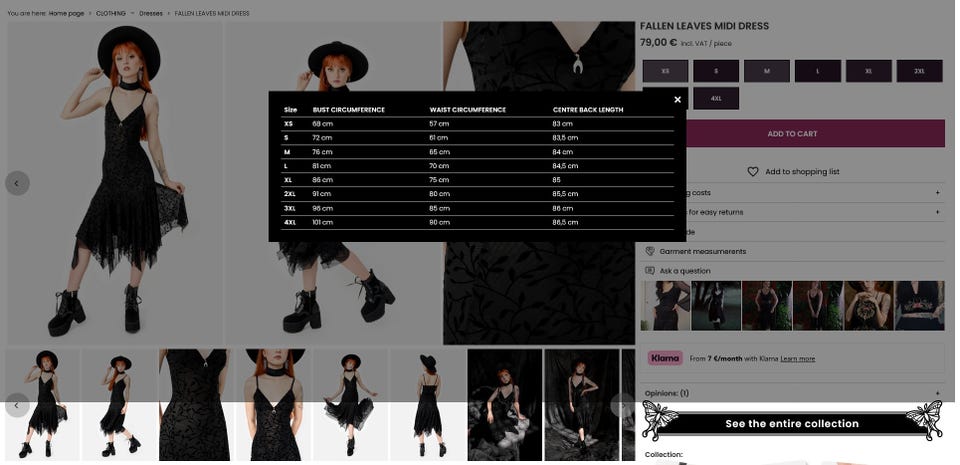
Task: Click bust value 72 cm
Action: pyautogui.click(x=322, y=138)
